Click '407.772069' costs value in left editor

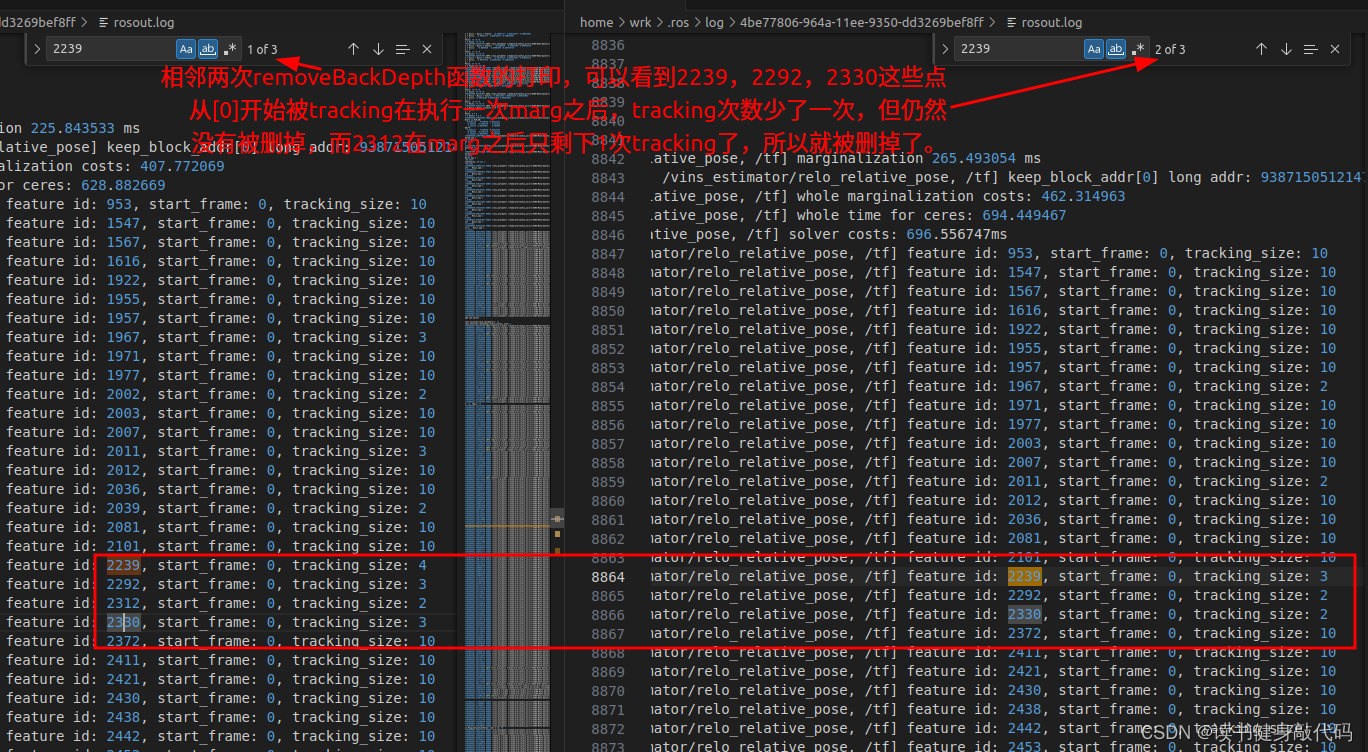click(x=182, y=166)
